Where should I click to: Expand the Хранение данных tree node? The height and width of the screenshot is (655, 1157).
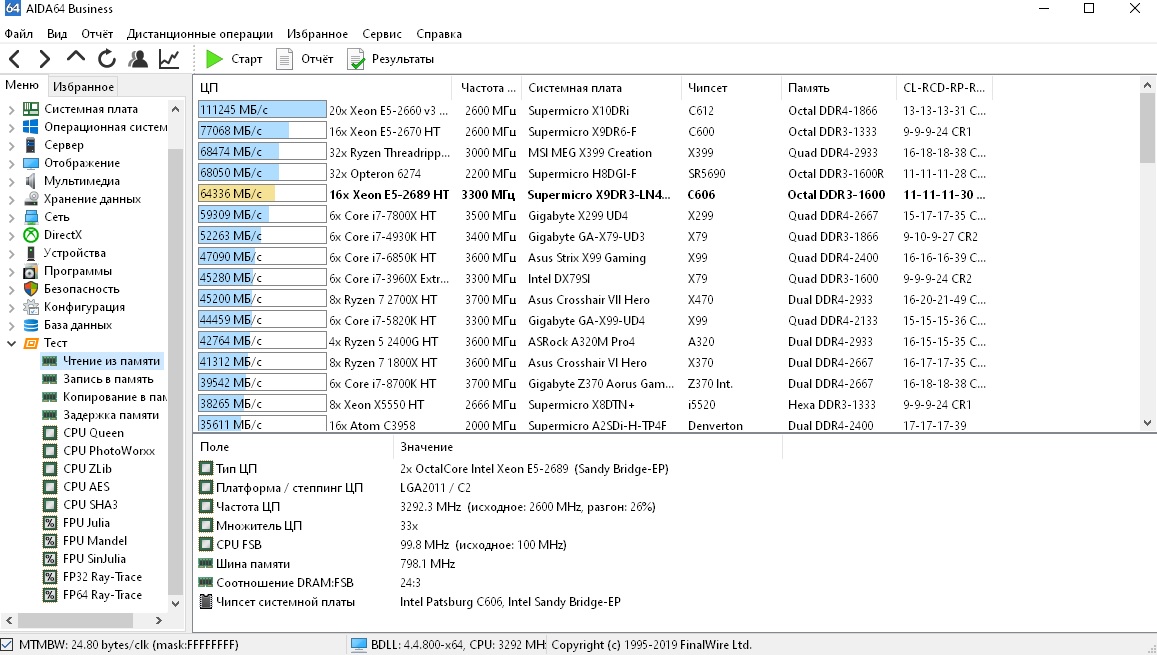coord(11,199)
